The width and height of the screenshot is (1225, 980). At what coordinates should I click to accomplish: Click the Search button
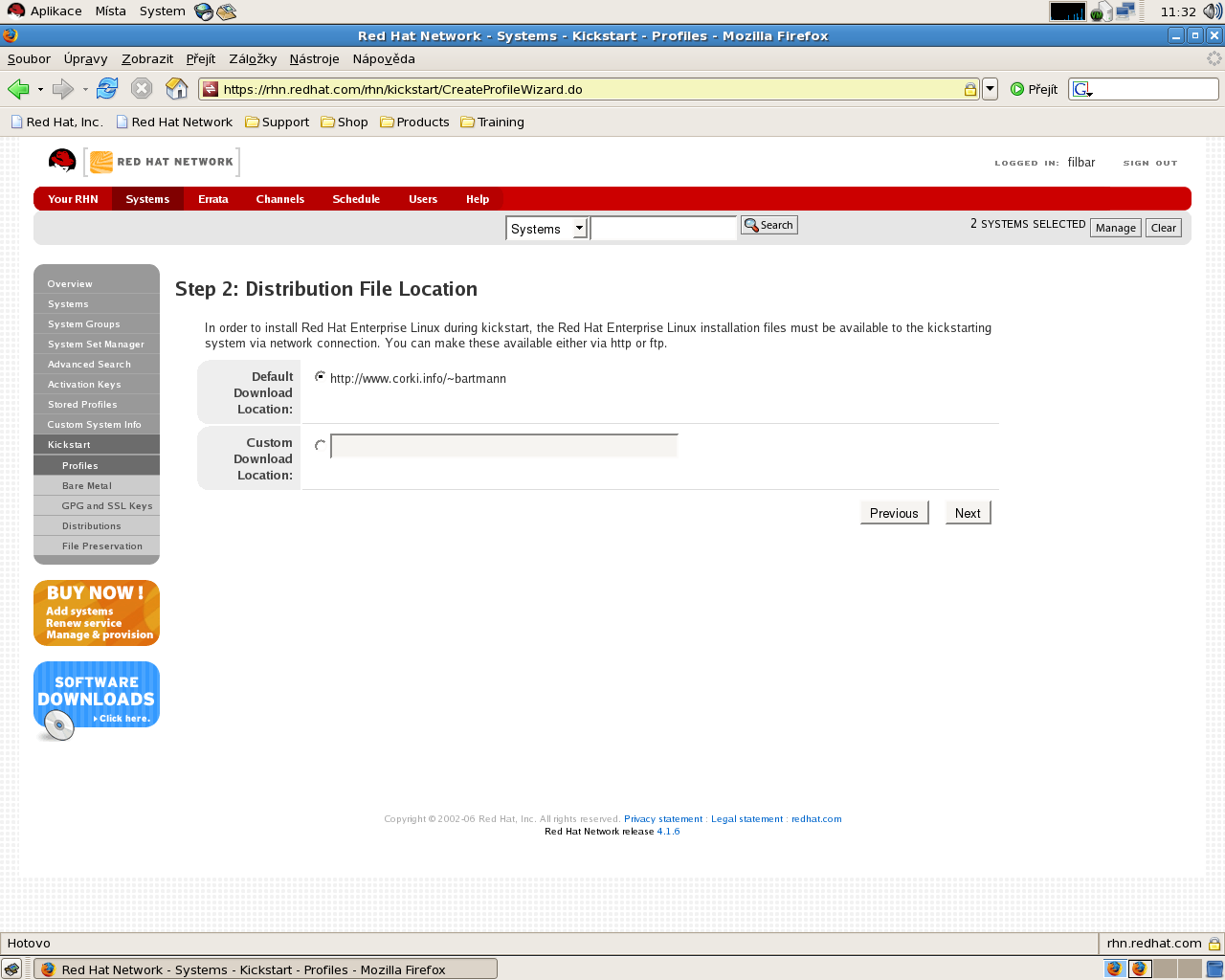click(x=769, y=225)
